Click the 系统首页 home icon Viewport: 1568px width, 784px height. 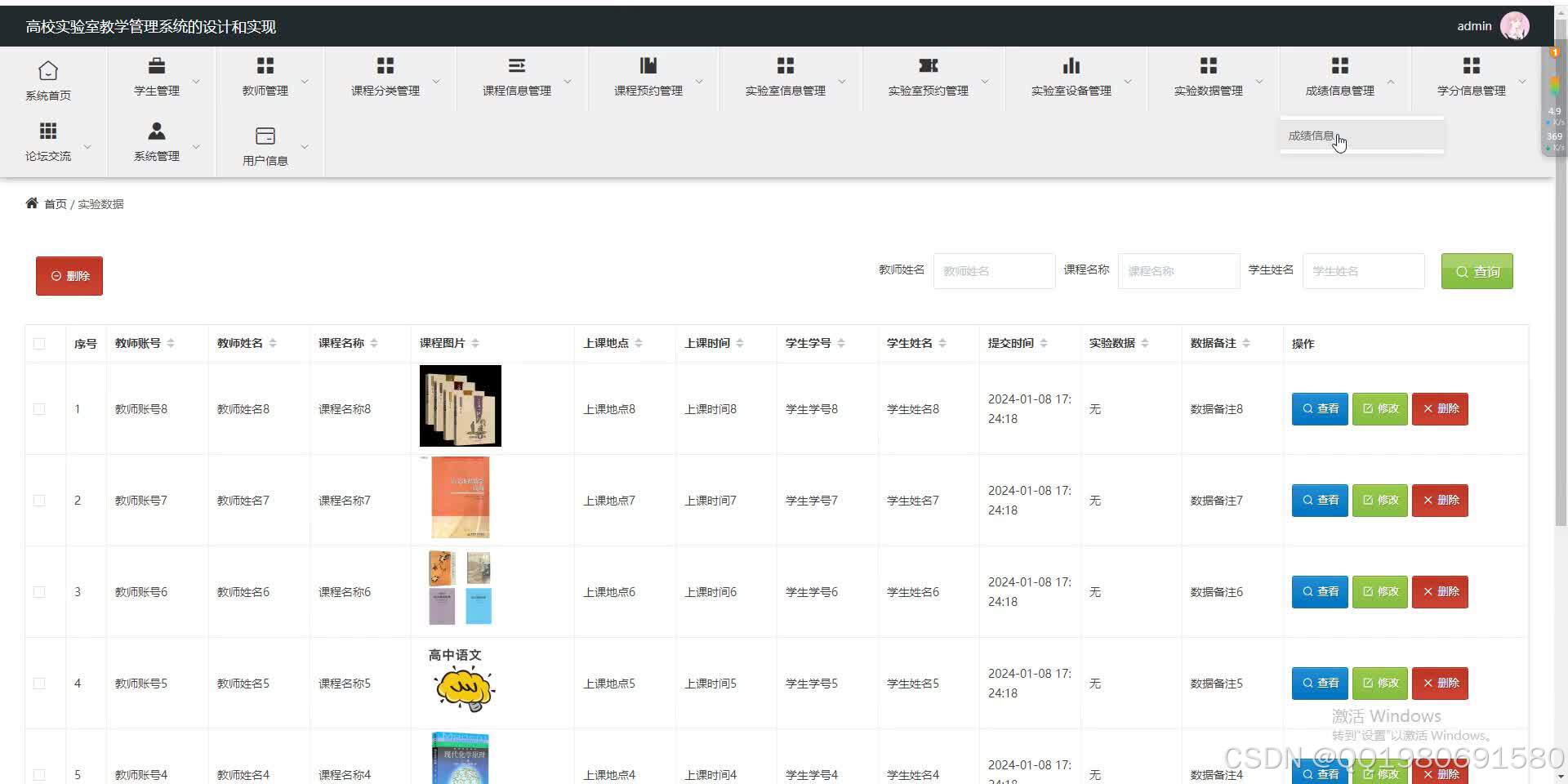point(47,70)
